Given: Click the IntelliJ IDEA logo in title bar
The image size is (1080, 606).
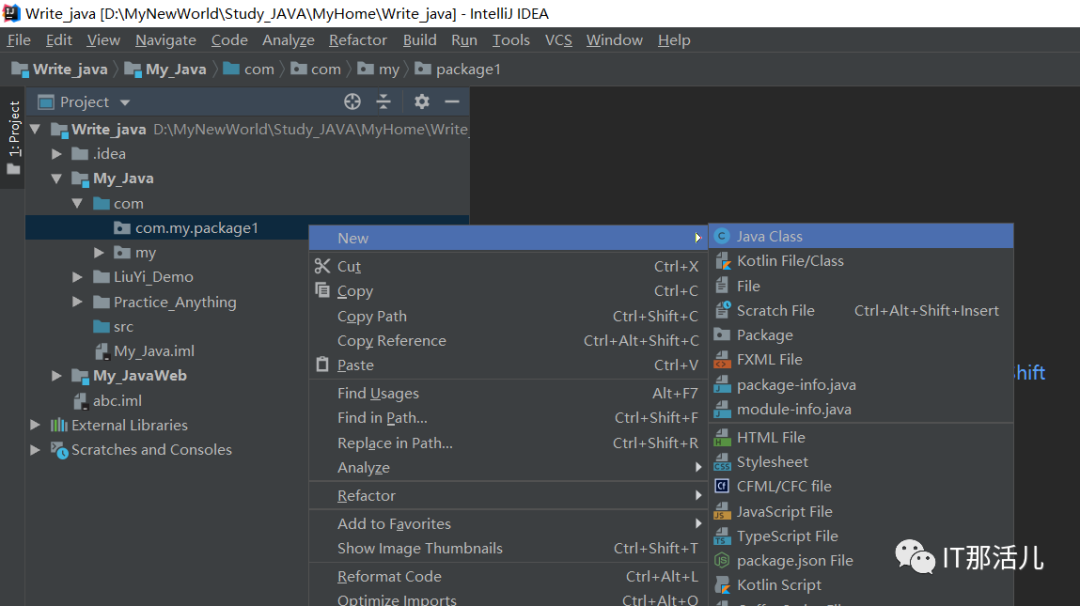Looking at the screenshot, I should (x=12, y=13).
